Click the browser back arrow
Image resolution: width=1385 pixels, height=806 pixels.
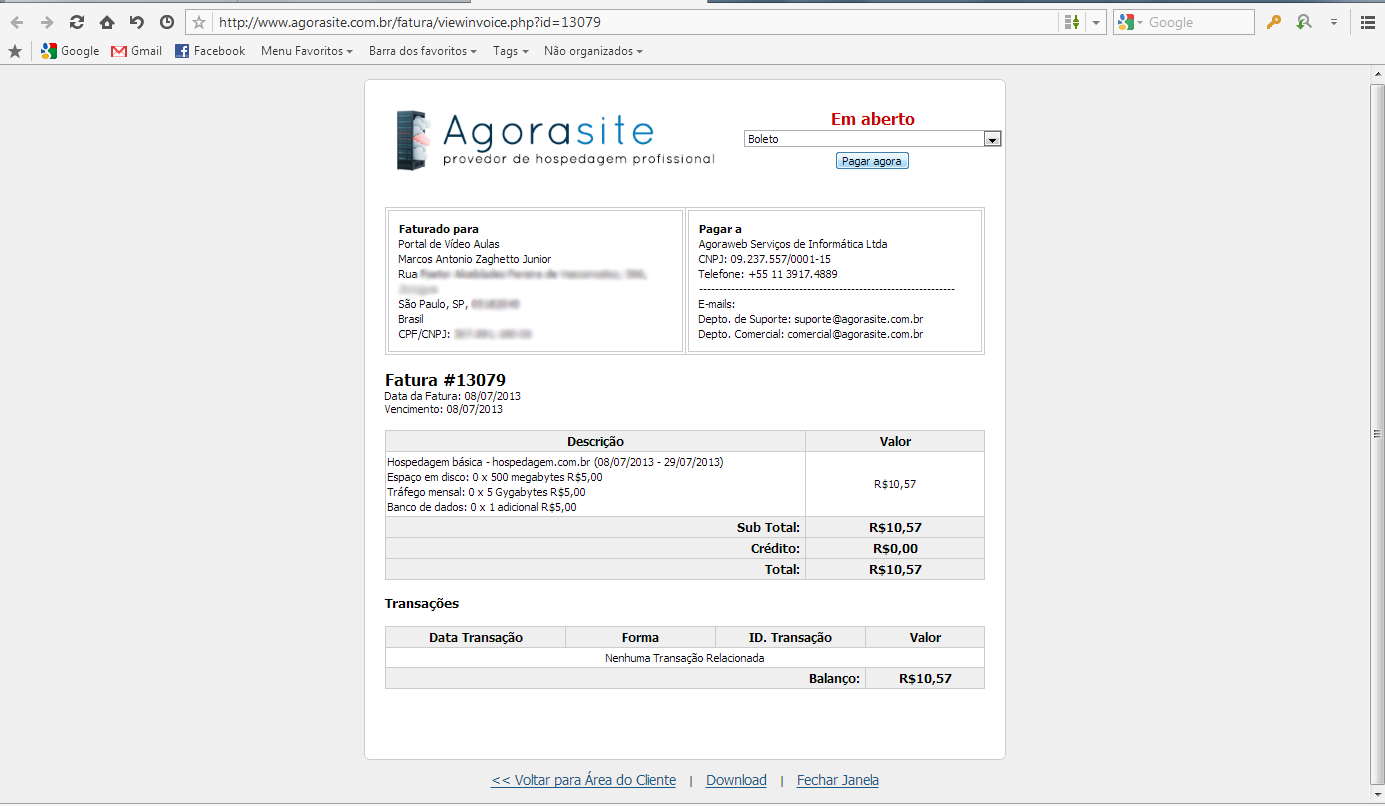[17, 22]
